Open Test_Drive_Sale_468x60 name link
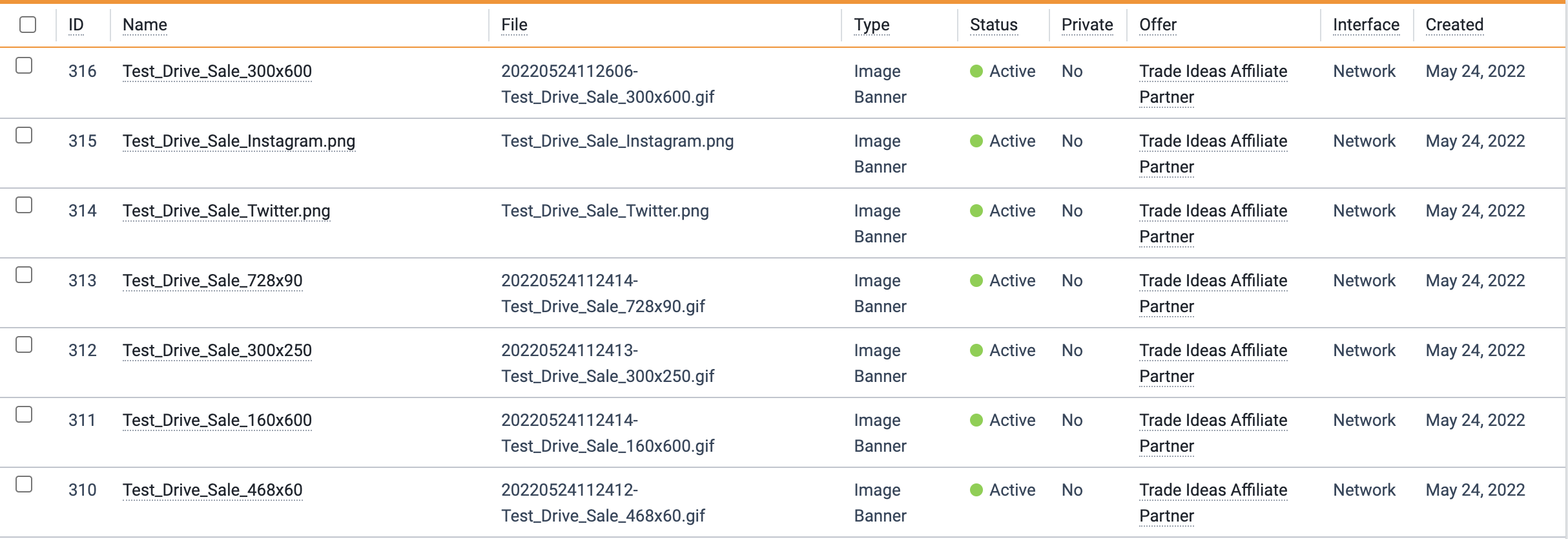 tap(212, 490)
